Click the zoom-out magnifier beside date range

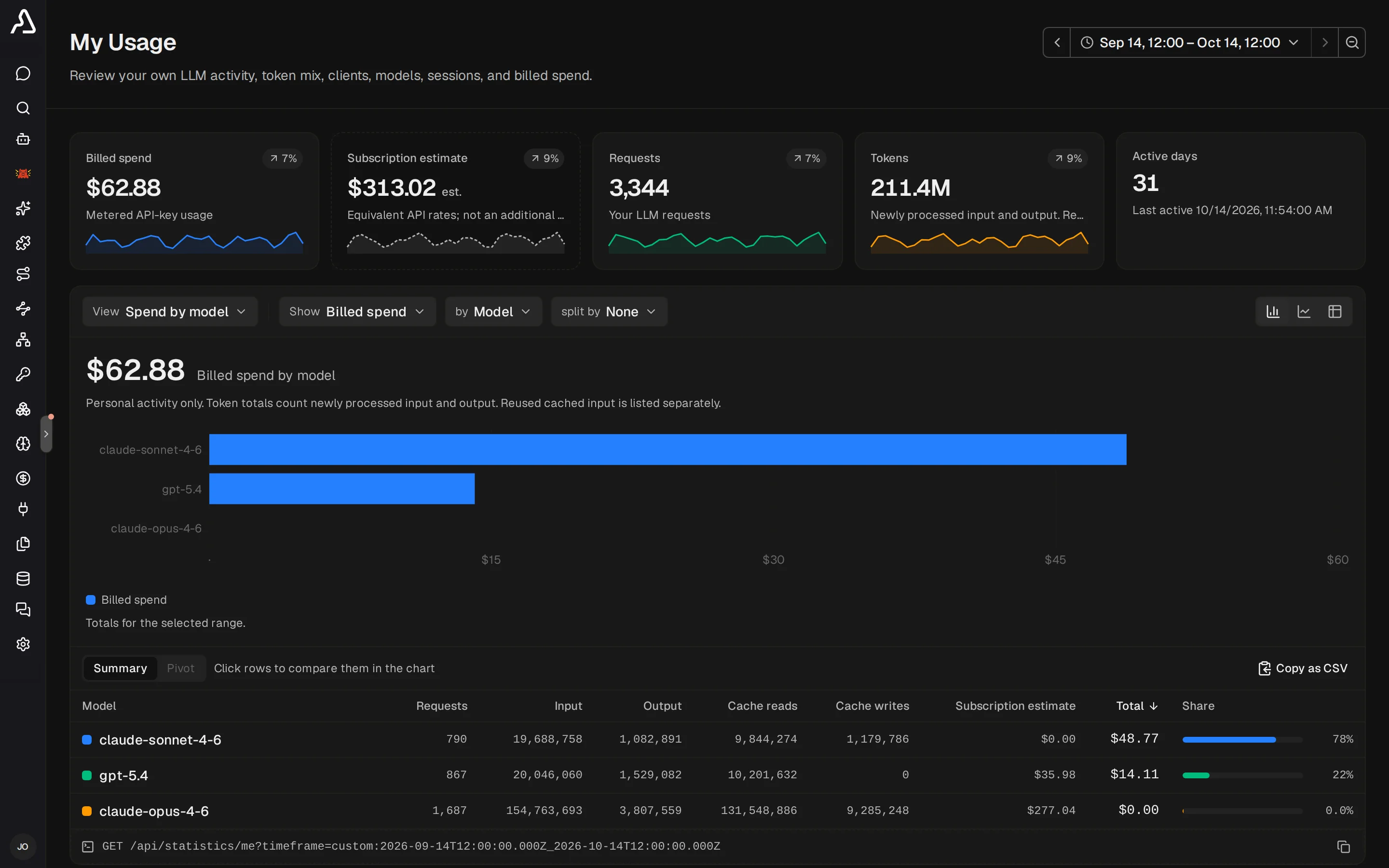click(x=1352, y=42)
